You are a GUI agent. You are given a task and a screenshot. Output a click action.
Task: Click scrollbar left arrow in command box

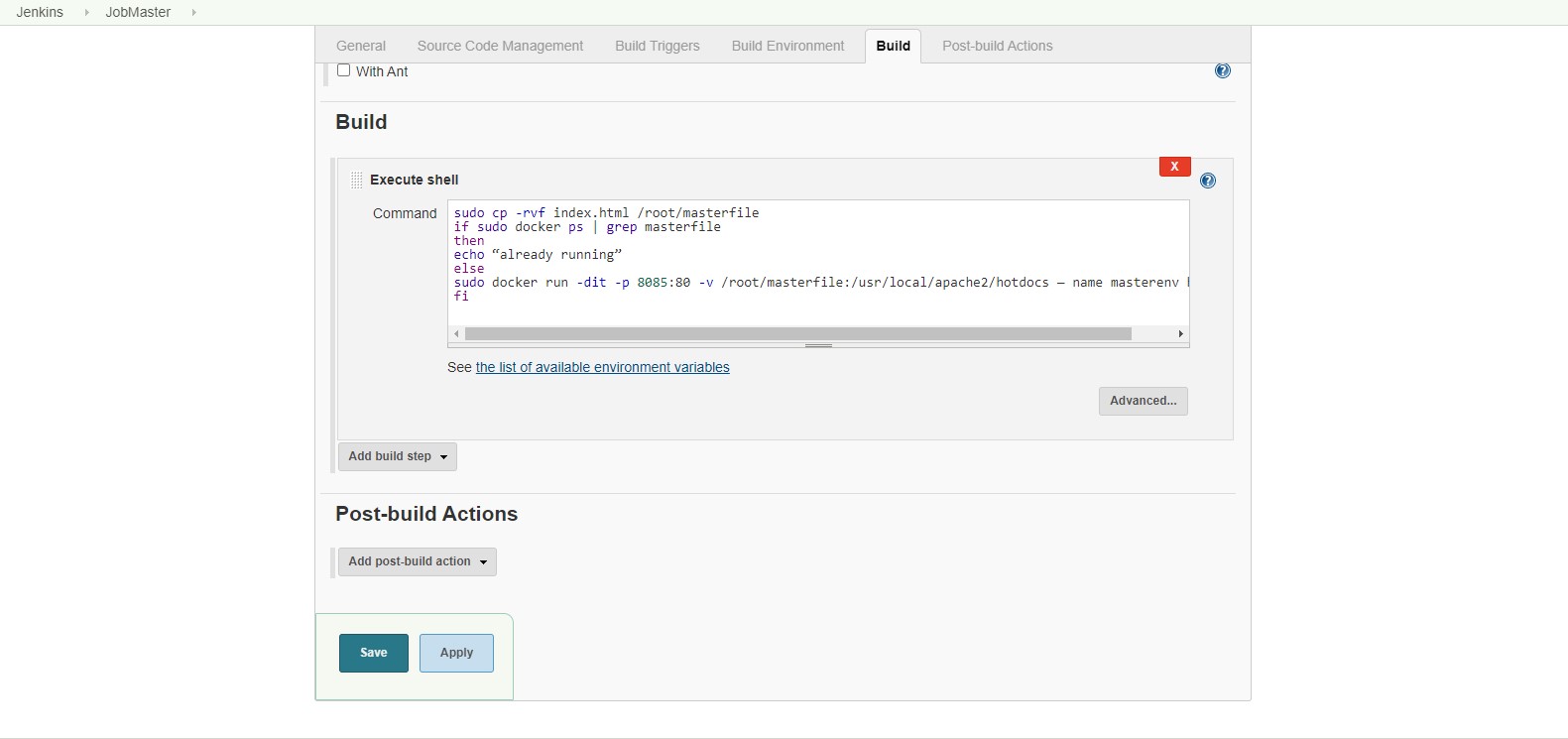[x=456, y=333]
